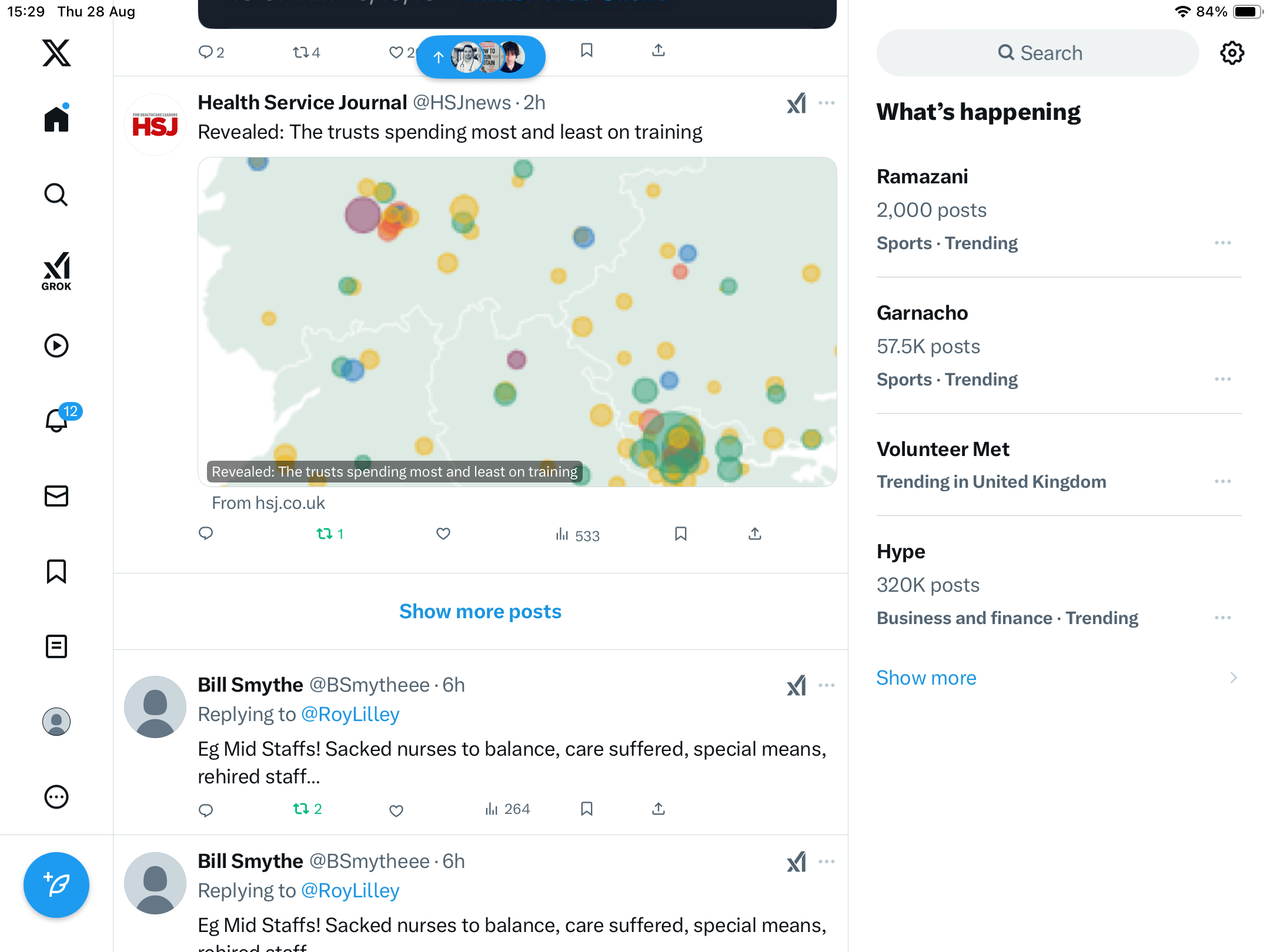Open direct messages envelope icon
Viewport: 1270px width, 952px height.
tap(56, 496)
